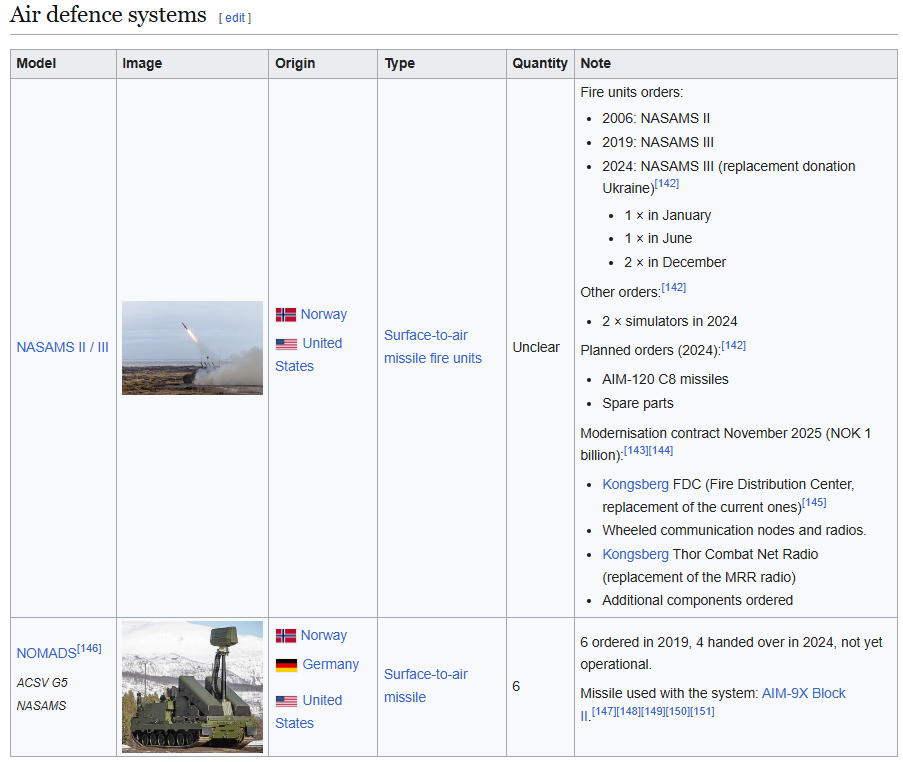This screenshot has height=762, width=903.
Task: Open the NOMADS tracked vehicle photo
Action: 192,687
